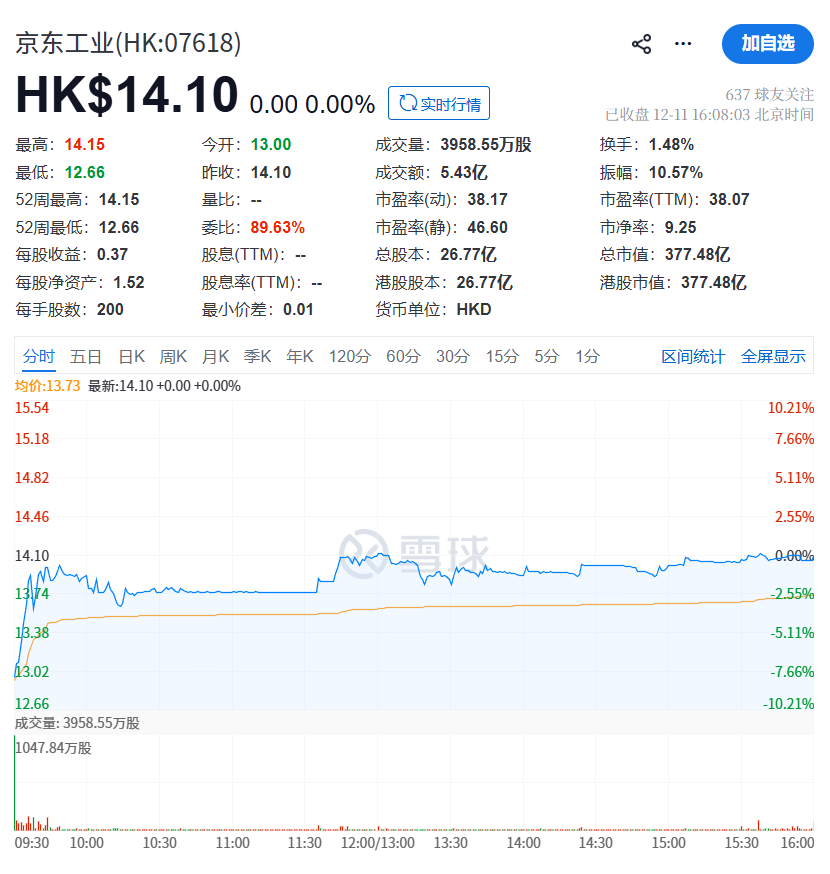This screenshot has height=874, width=830.
Task: Select the 5分 interval tab
Action: coord(546,356)
